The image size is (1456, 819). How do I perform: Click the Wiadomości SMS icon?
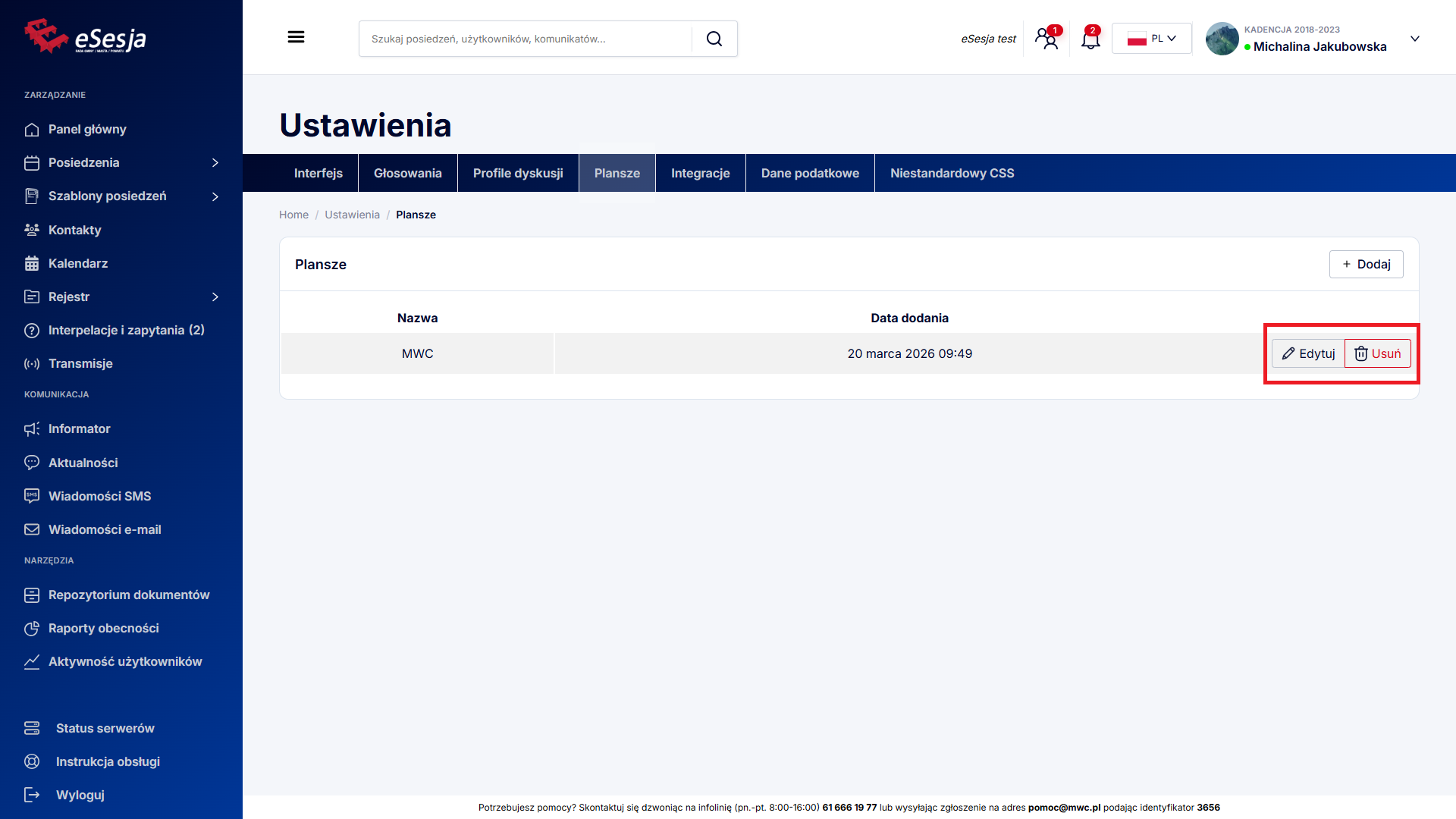pyautogui.click(x=32, y=496)
